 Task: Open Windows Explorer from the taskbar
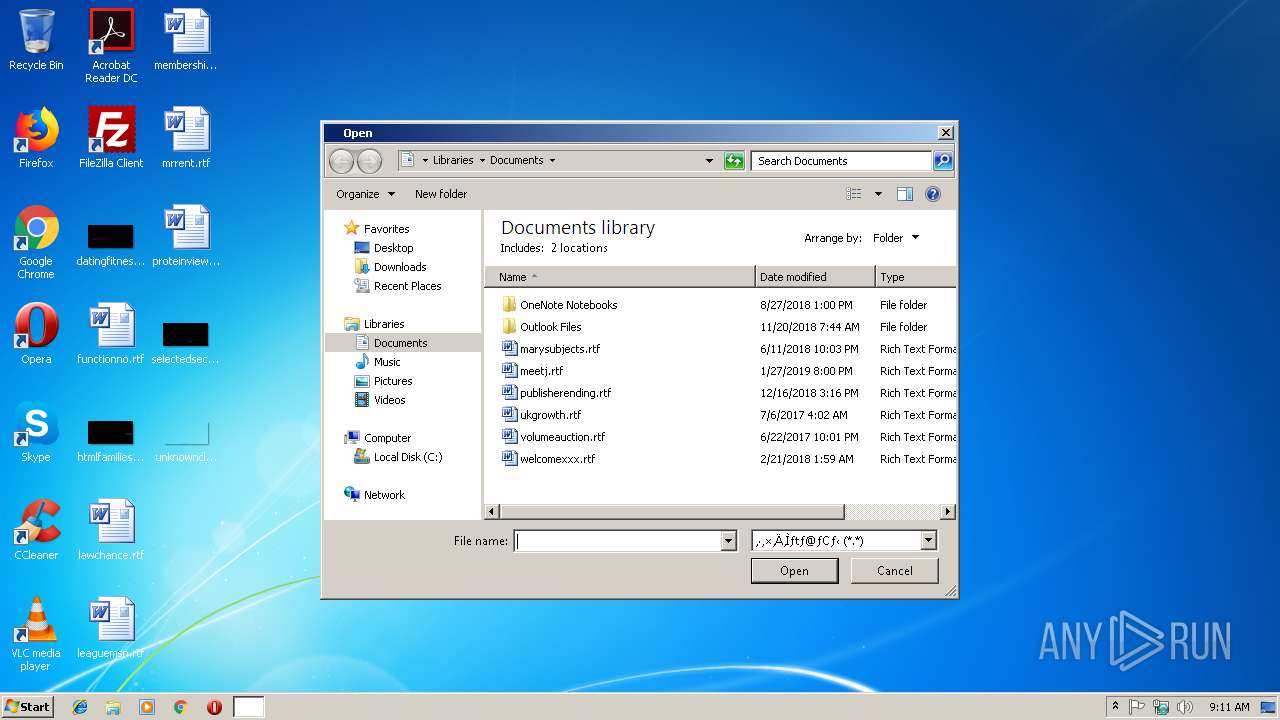pos(113,707)
